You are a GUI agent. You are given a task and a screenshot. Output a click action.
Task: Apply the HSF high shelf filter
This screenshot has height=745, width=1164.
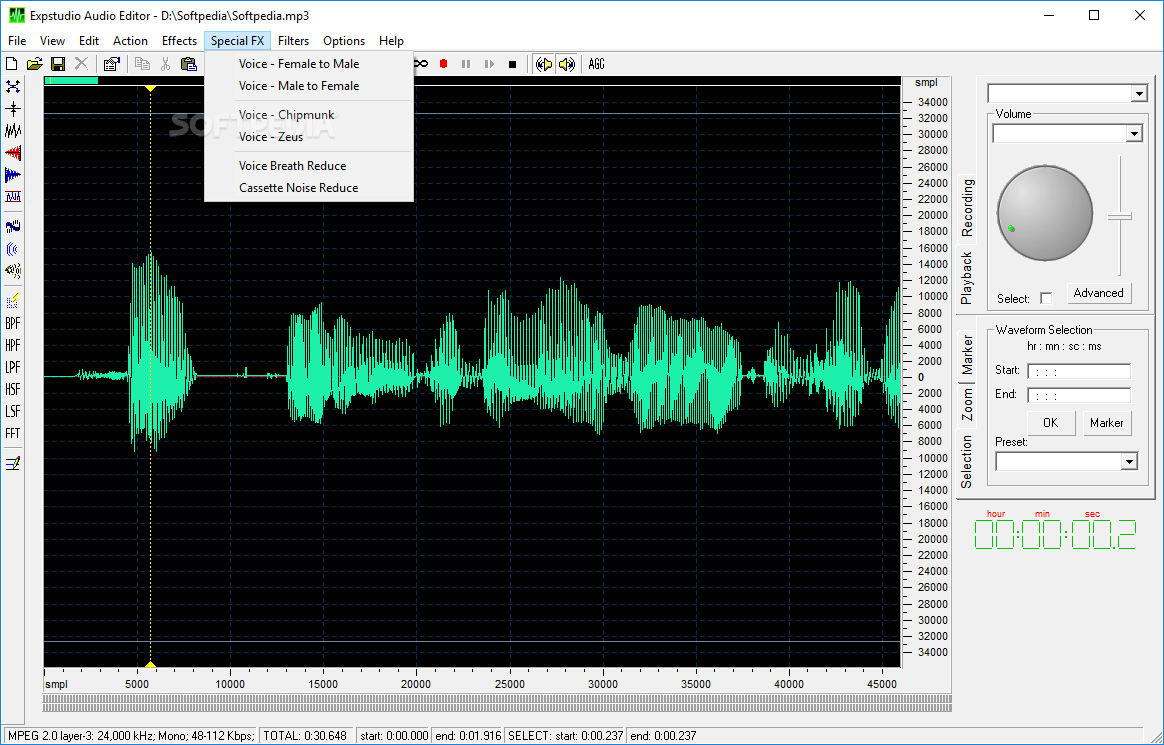tap(13, 389)
